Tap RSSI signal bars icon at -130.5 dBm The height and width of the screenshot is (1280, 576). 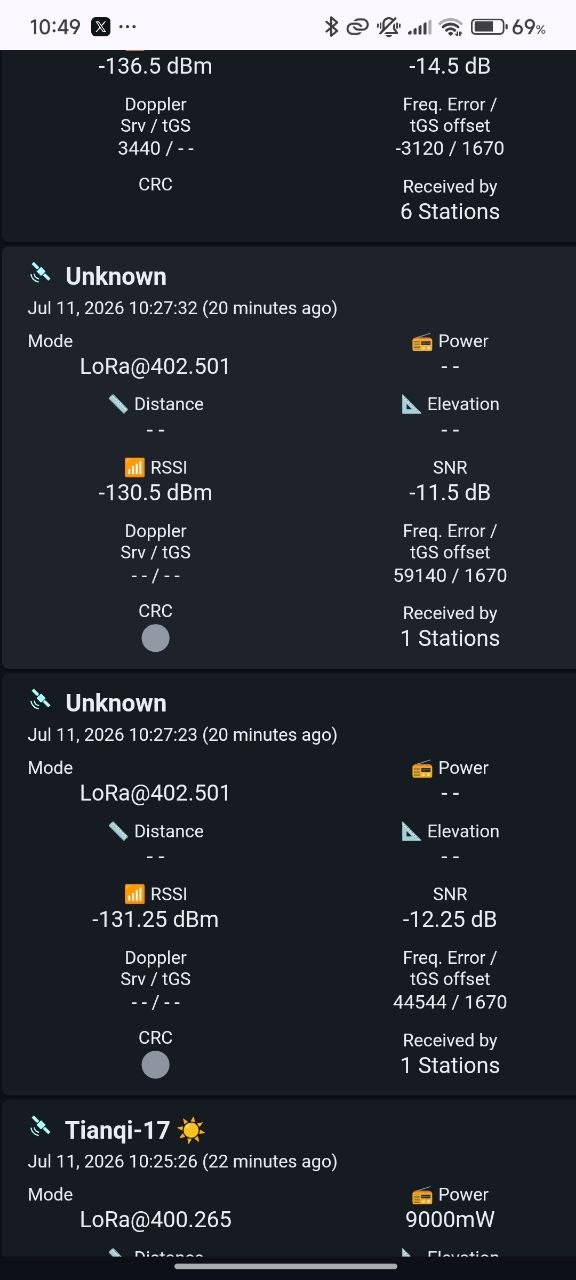pyautogui.click(x=134, y=468)
